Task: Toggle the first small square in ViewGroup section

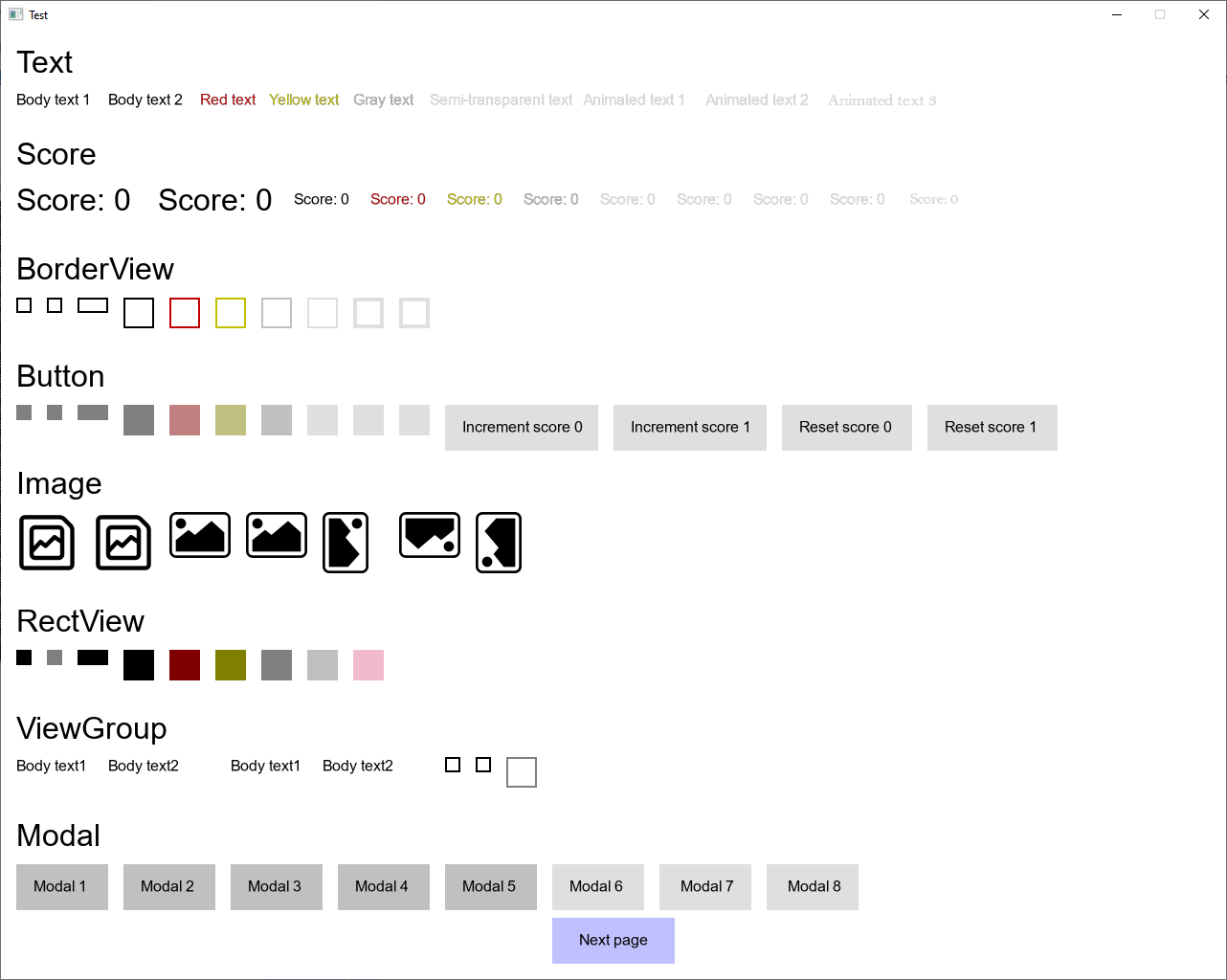Action: [x=453, y=764]
